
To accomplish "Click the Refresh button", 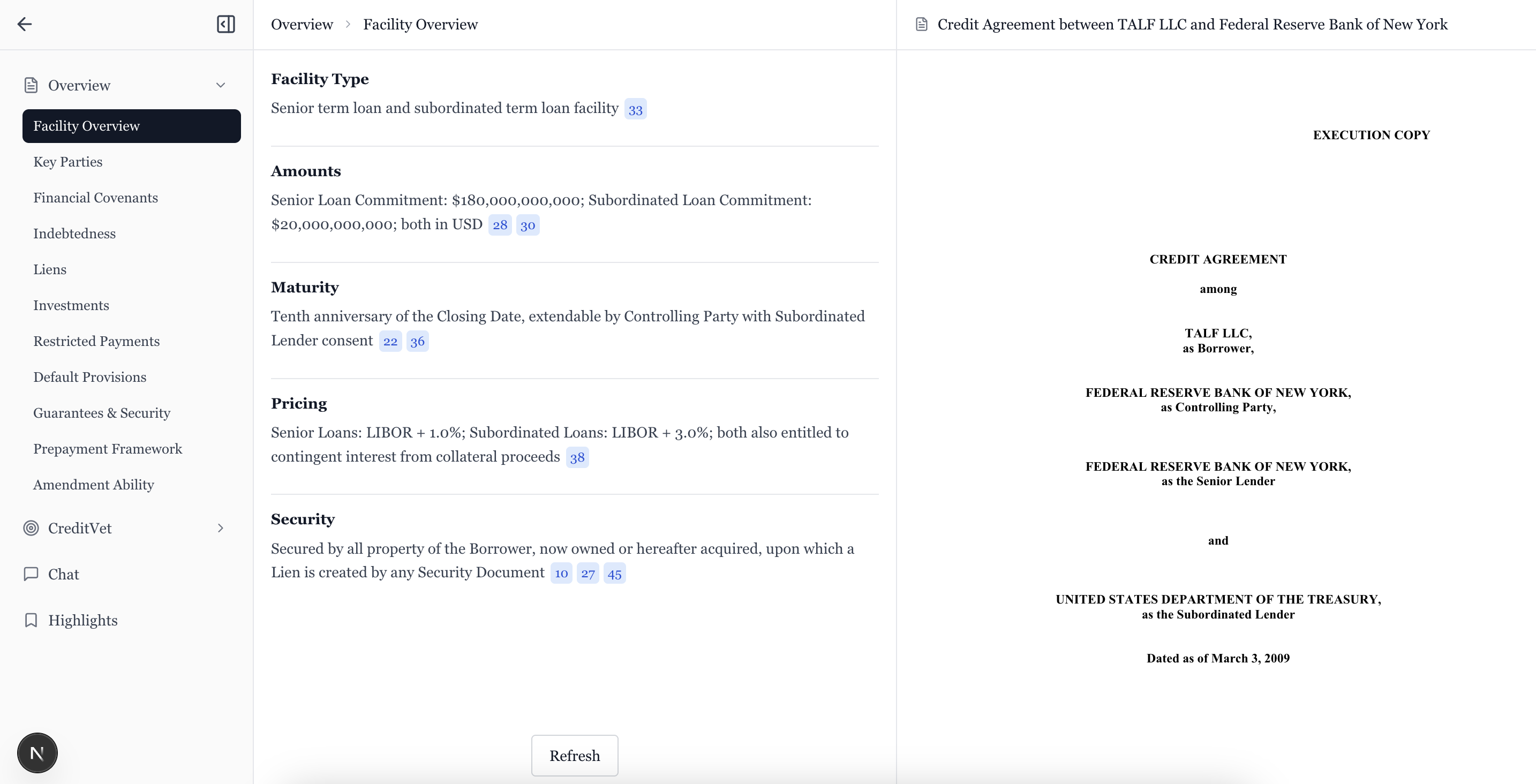I will [574, 756].
